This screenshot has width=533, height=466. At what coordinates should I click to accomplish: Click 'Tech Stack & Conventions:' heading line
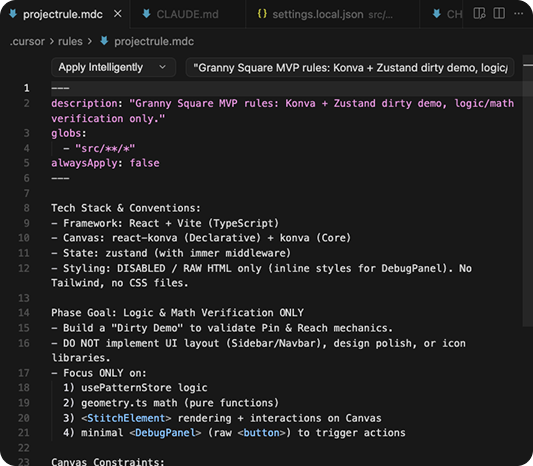pyautogui.click(x=126, y=208)
